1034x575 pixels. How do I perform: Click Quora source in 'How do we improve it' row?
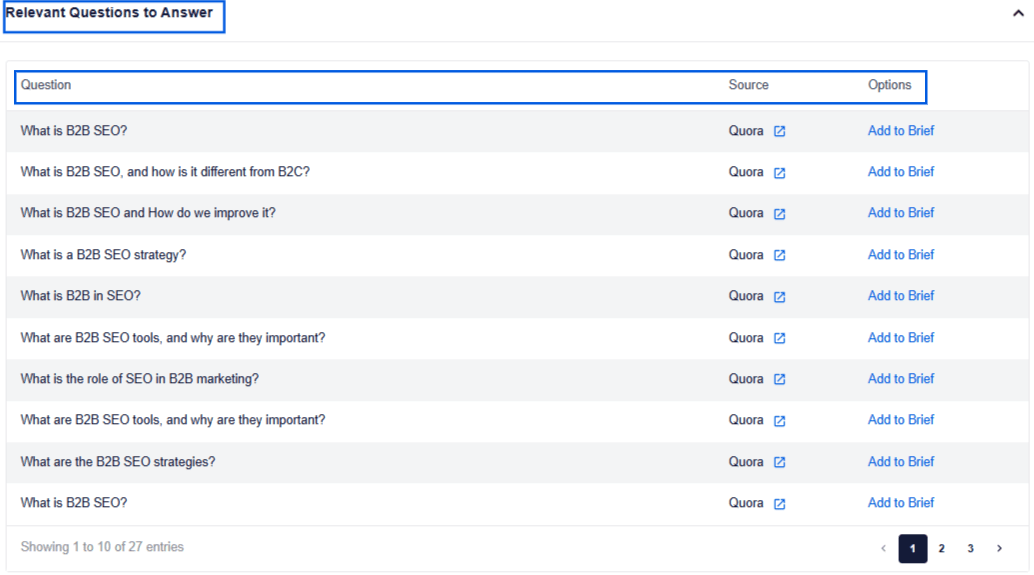746,212
